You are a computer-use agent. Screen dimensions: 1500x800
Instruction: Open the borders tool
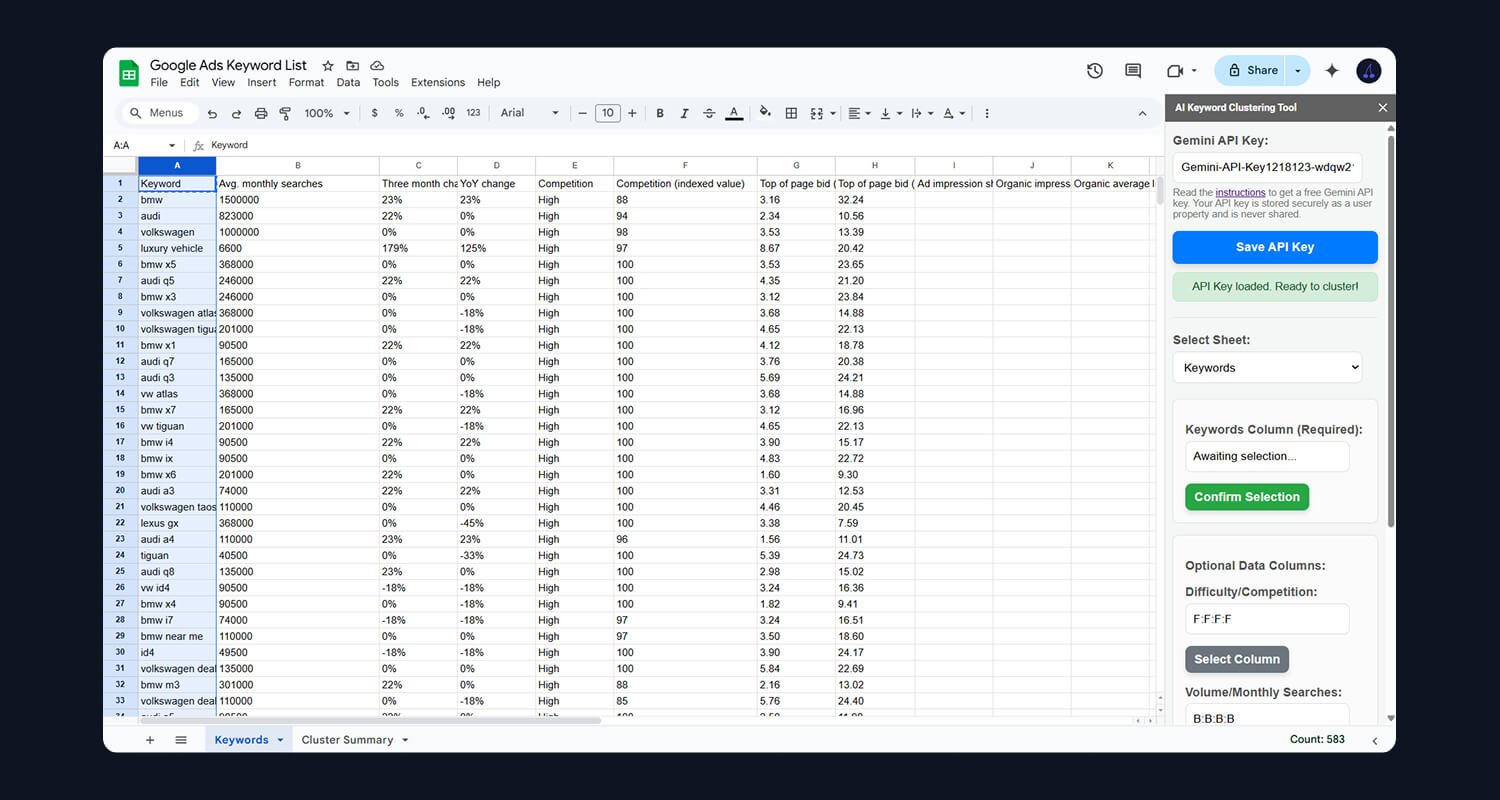(x=791, y=113)
